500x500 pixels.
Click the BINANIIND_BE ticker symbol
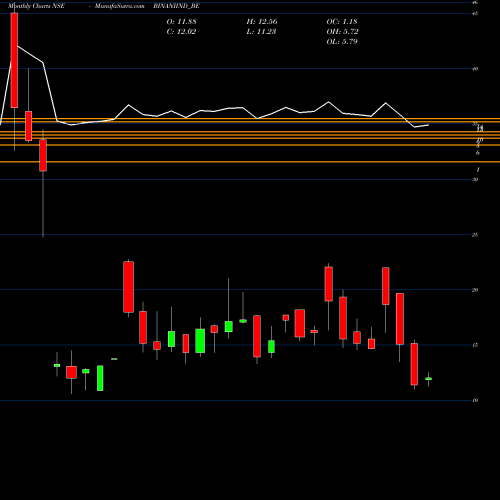177,6
